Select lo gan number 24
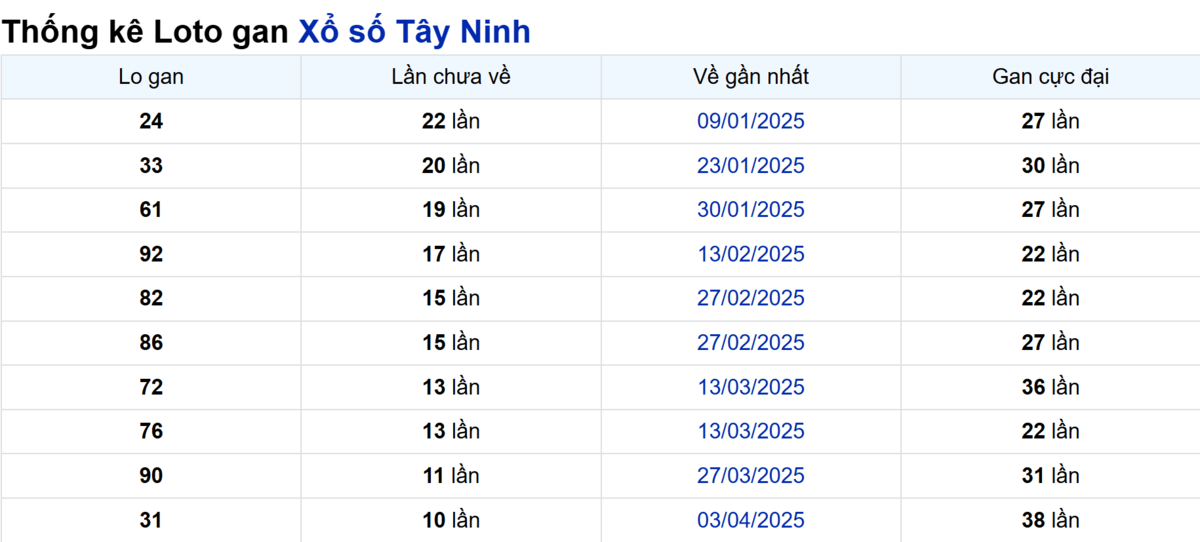 151,121
